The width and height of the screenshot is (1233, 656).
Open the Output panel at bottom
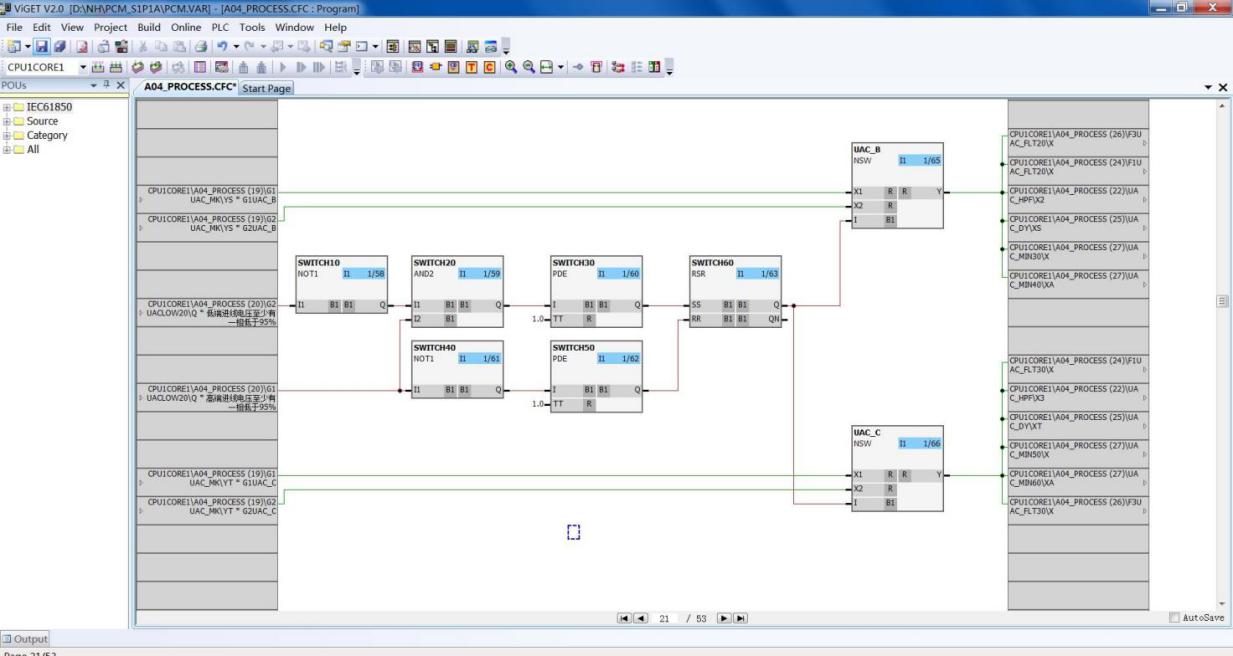point(25,639)
